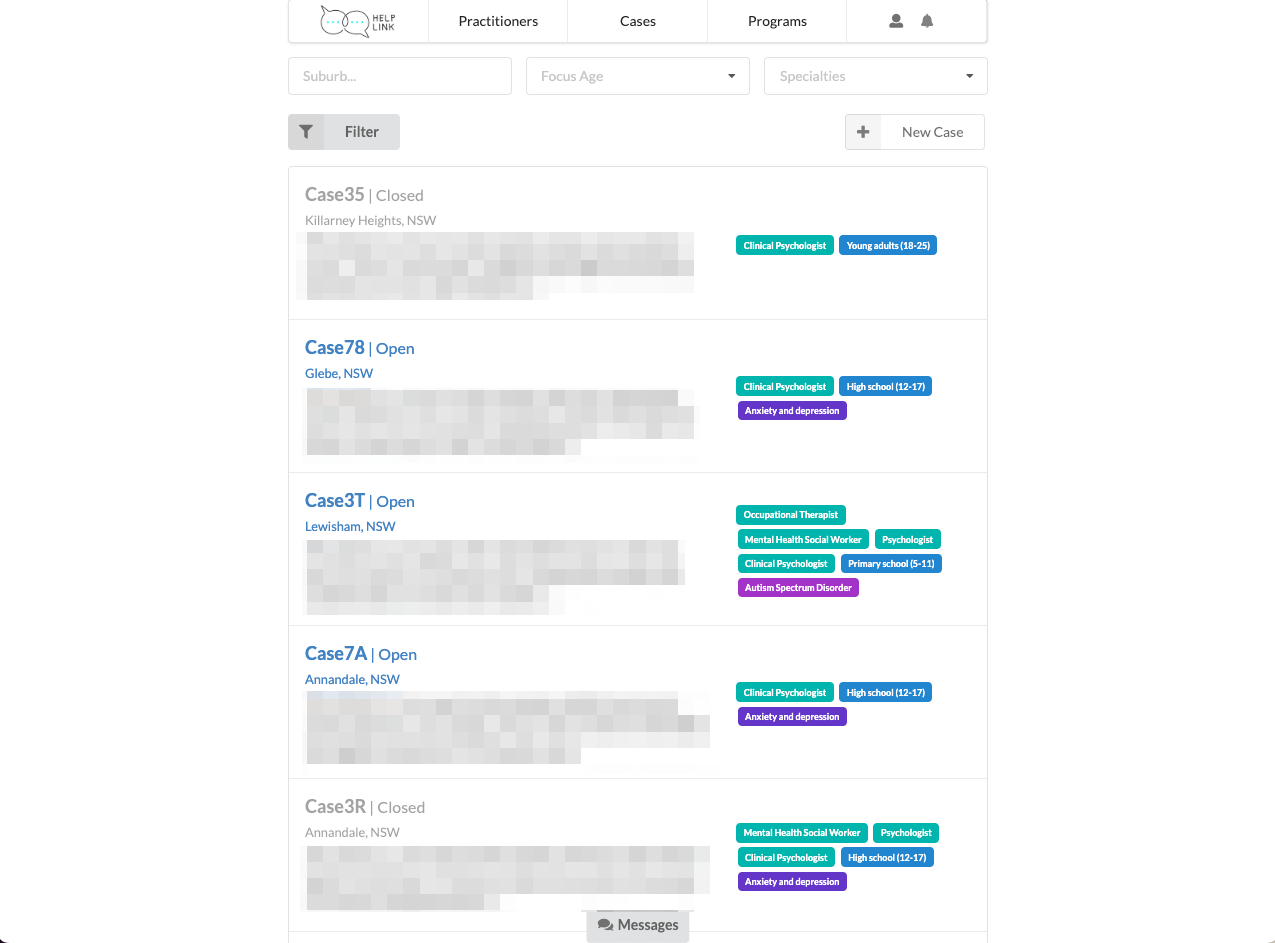Open the Case3T case title
The width and height of the screenshot is (1275, 943).
(335, 501)
